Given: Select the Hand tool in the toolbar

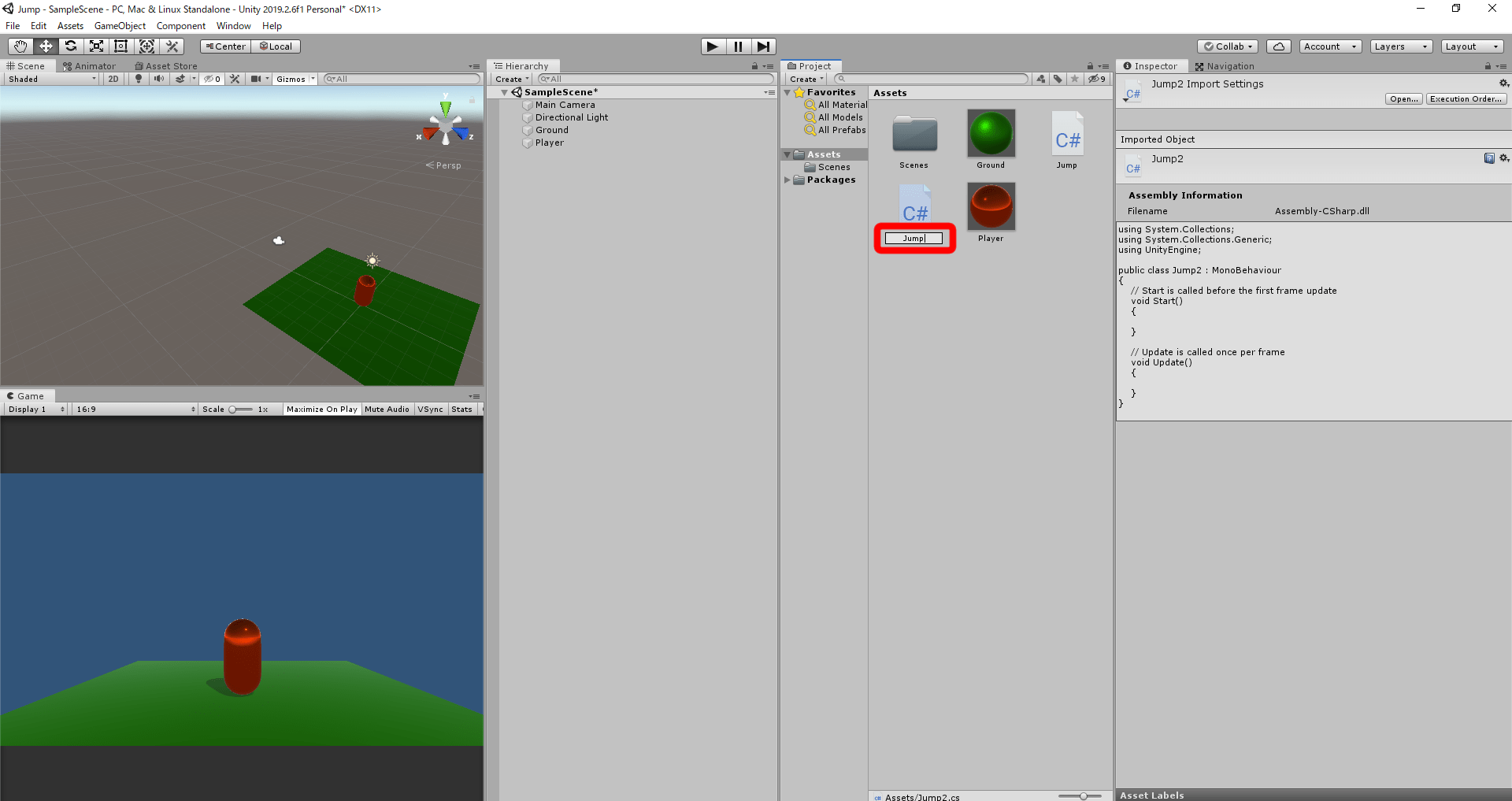Looking at the screenshot, I should point(20,46).
